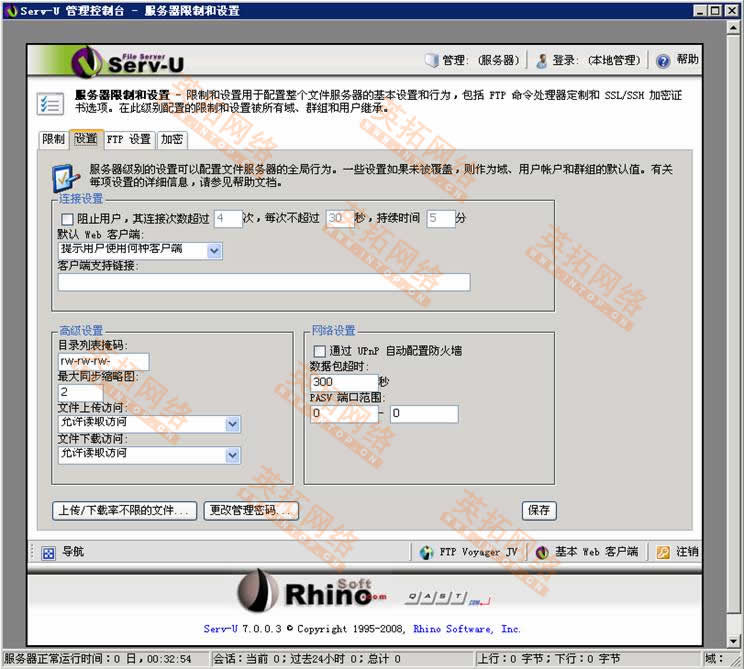This screenshot has height=669, width=744.
Task: Click the duration minutes field showing 5
Action: (441, 219)
